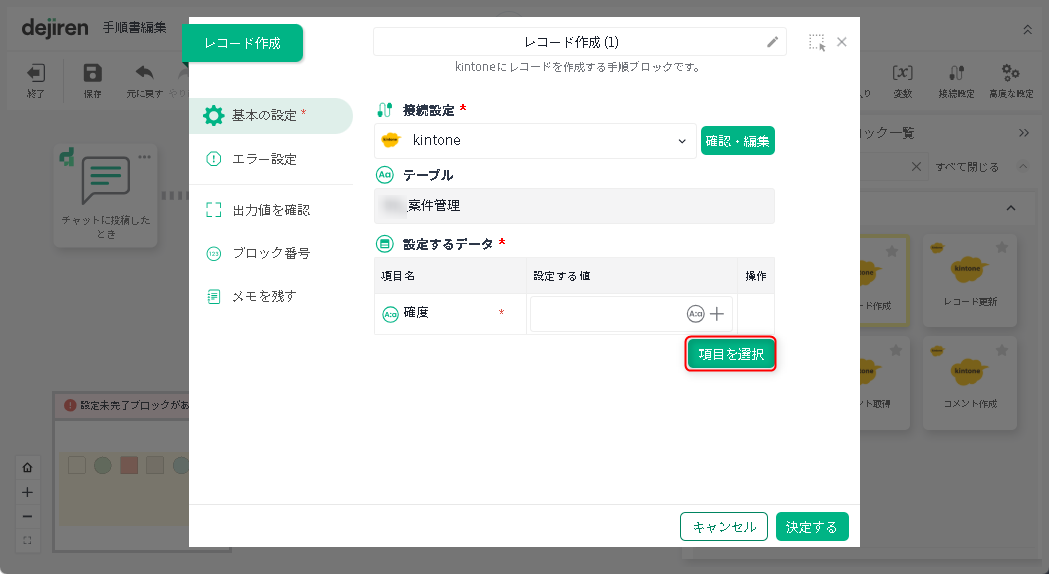Image resolution: width=1049 pixels, height=574 pixels.
Task: Click the テーブル field showing 案件管理
Action: (x=574, y=206)
